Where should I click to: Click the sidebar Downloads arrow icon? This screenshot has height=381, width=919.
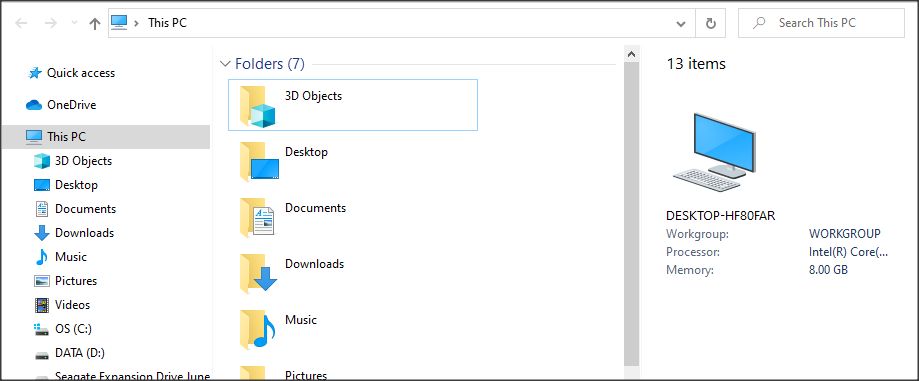coord(42,233)
